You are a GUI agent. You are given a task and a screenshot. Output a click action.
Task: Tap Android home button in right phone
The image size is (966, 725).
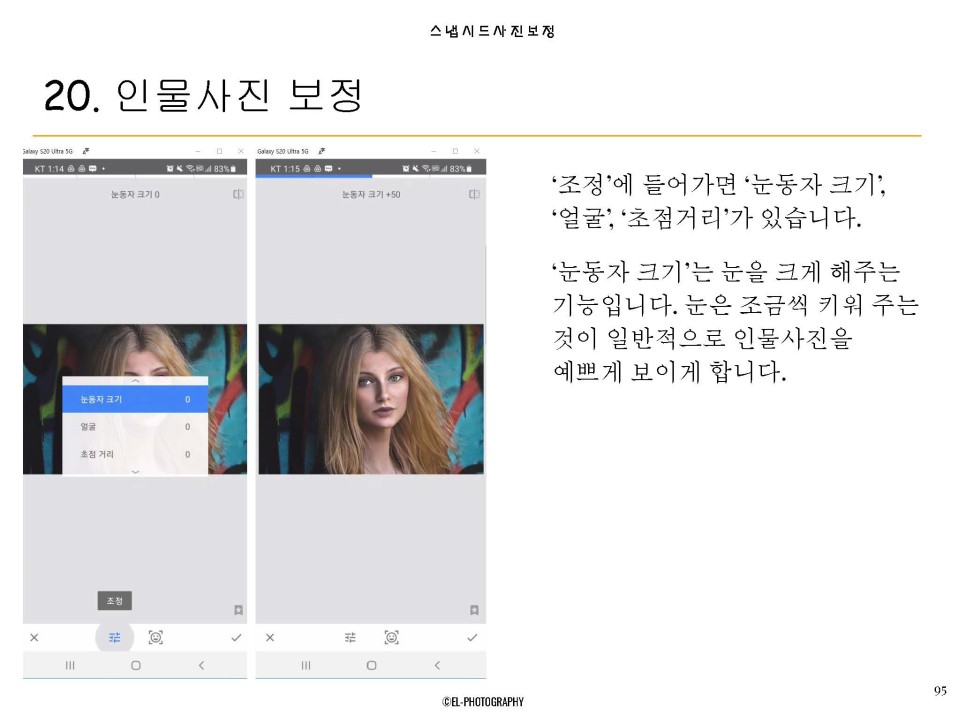(371, 665)
